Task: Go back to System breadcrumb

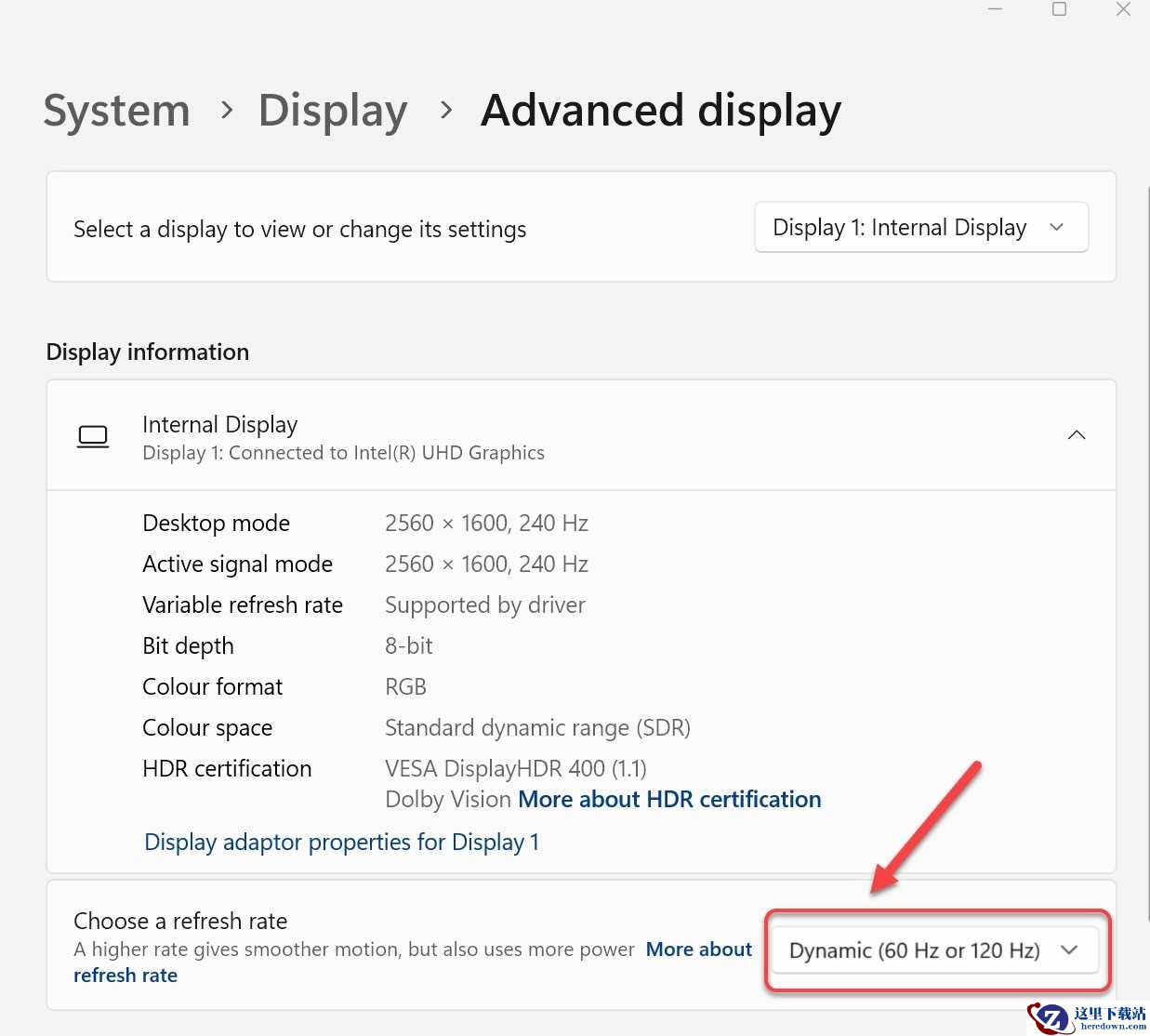Action: tap(116, 111)
